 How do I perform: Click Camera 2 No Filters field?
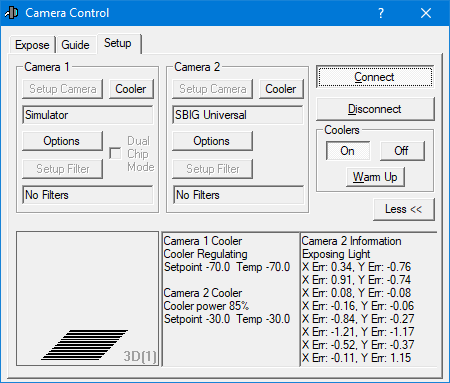(238, 195)
